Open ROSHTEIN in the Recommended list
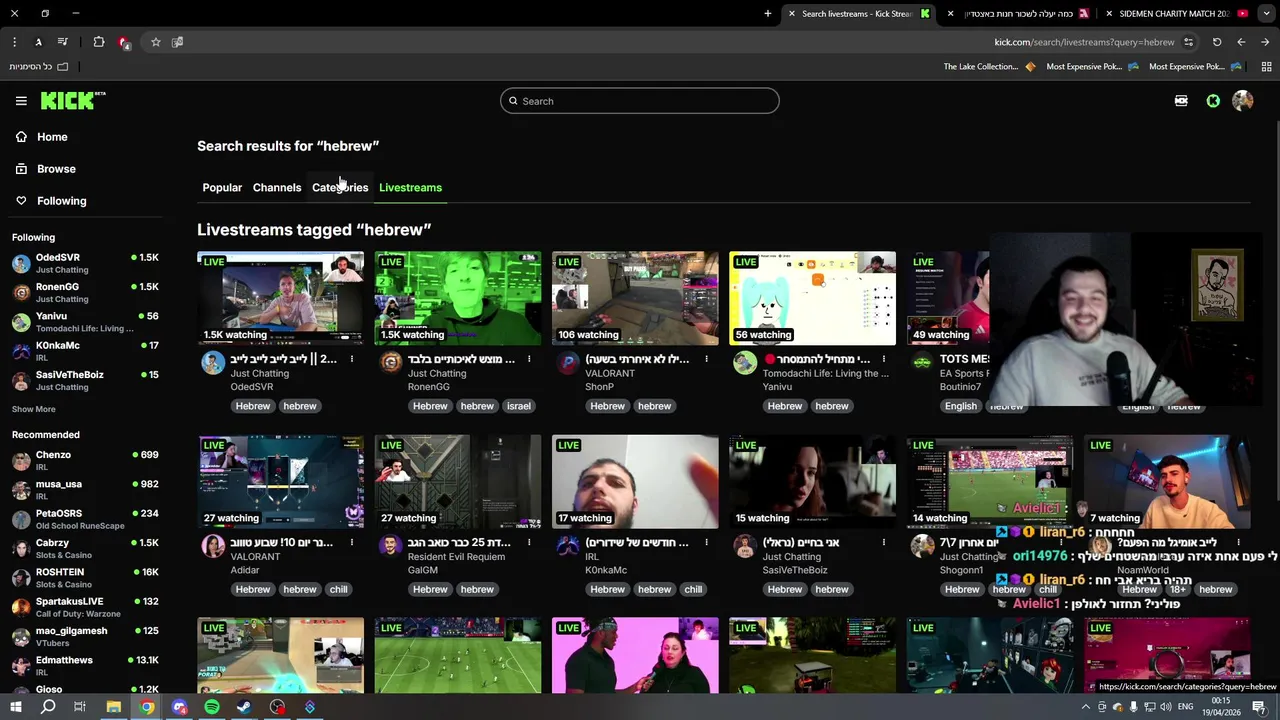This screenshot has width=1280, height=720. click(x=85, y=577)
